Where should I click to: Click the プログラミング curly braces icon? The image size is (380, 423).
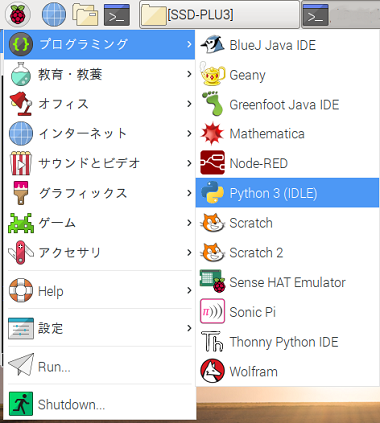click(21, 44)
